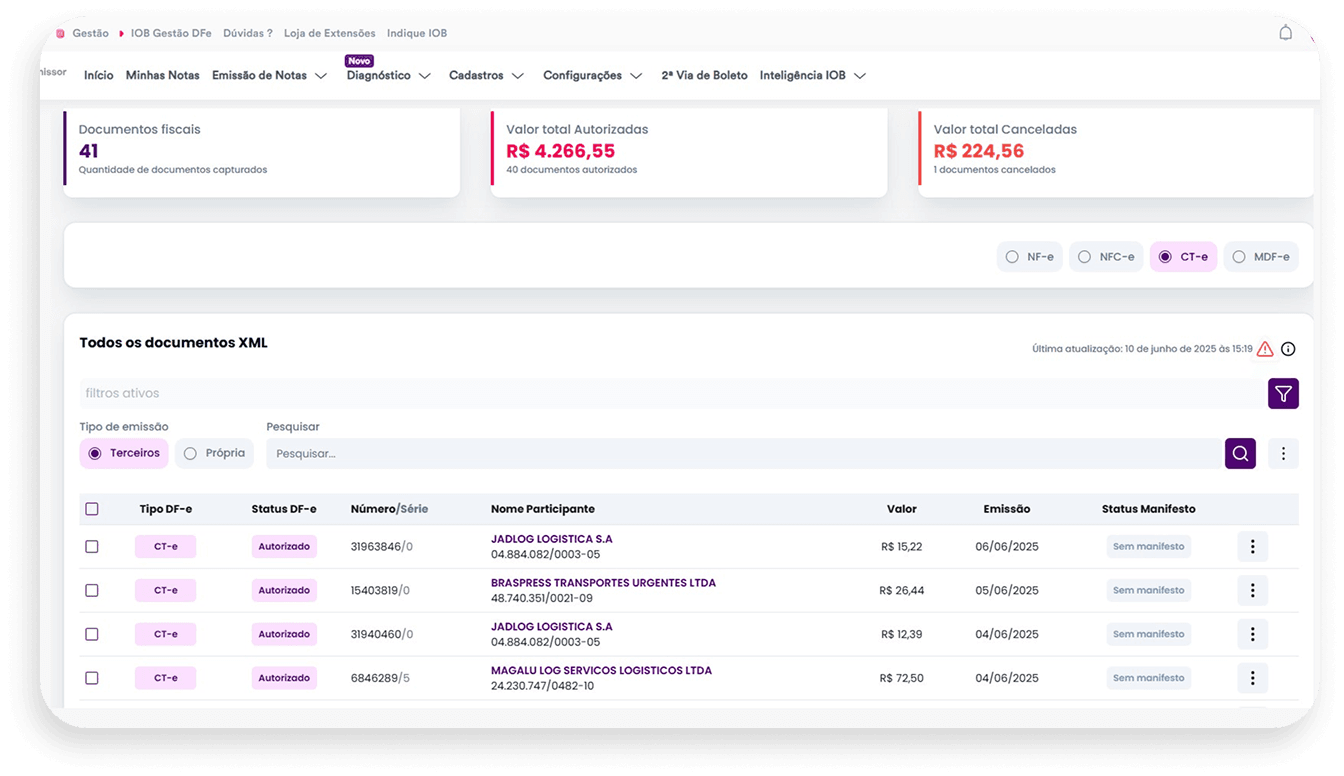Click the emission date 06/06/2025
1344x776 pixels.
click(1007, 547)
